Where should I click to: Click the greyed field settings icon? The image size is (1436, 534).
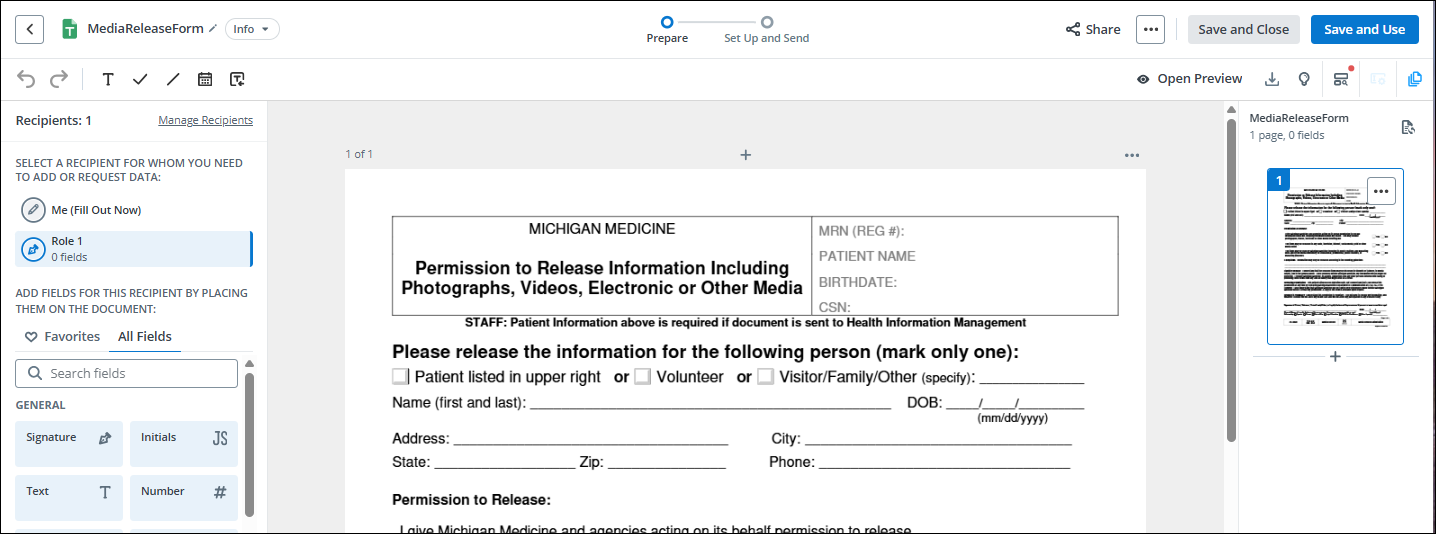[1378, 79]
